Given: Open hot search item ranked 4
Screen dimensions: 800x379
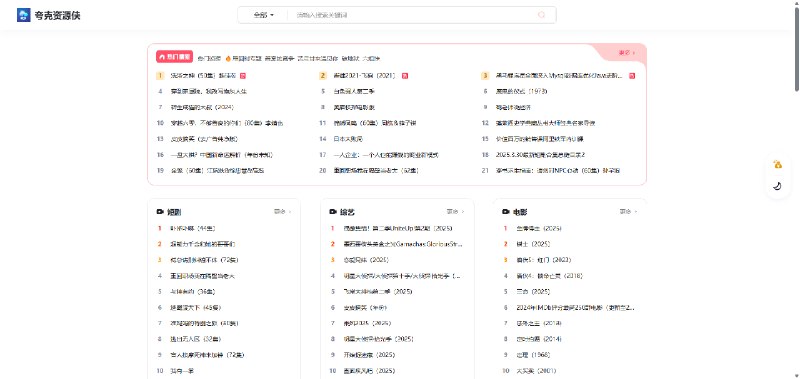Looking at the screenshot, I should [x=209, y=91].
